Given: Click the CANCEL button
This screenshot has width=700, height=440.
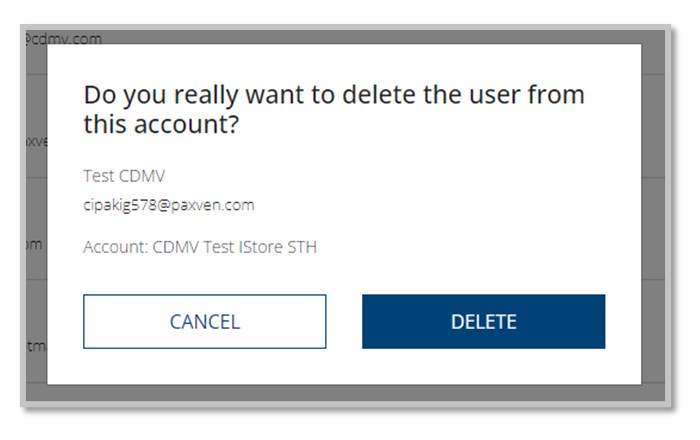Looking at the screenshot, I should click(x=204, y=322).
